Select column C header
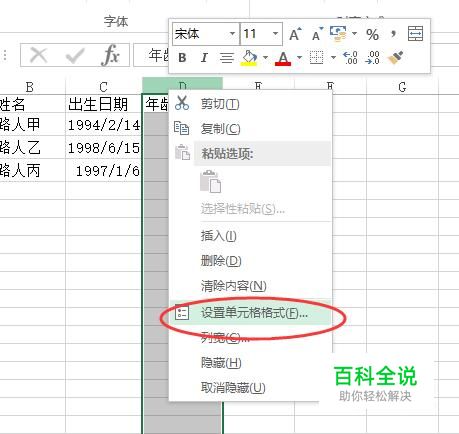 (x=104, y=87)
